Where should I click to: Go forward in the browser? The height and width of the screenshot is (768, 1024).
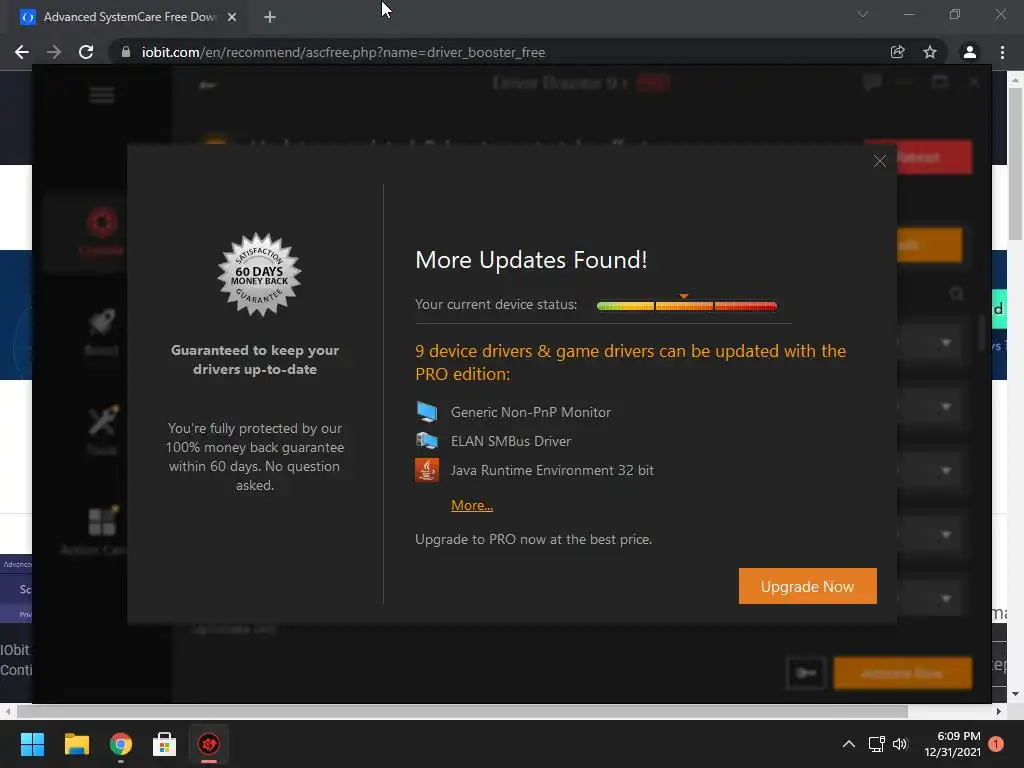[x=54, y=52]
